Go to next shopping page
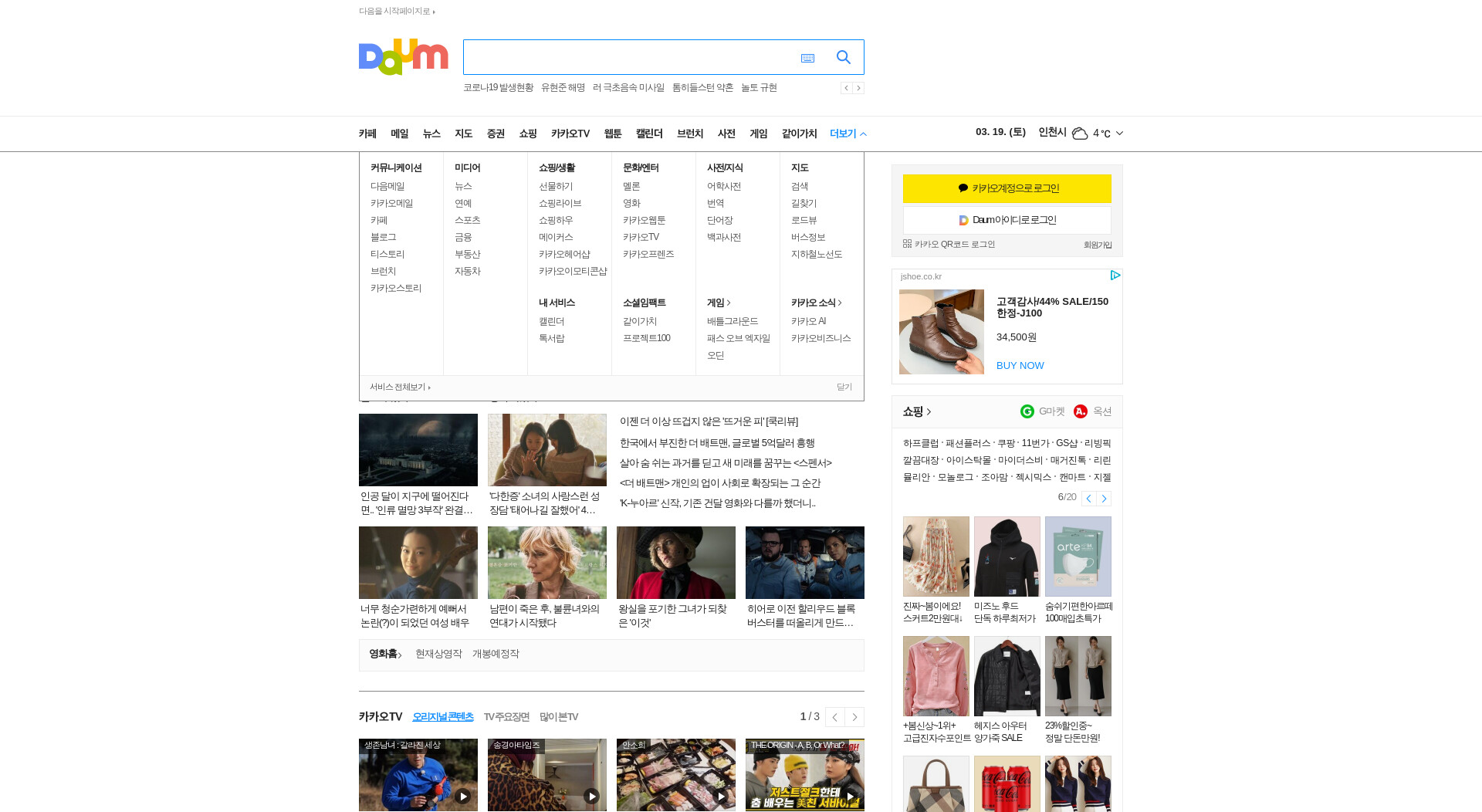This screenshot has width=1482, height=812. point(1104,499)
